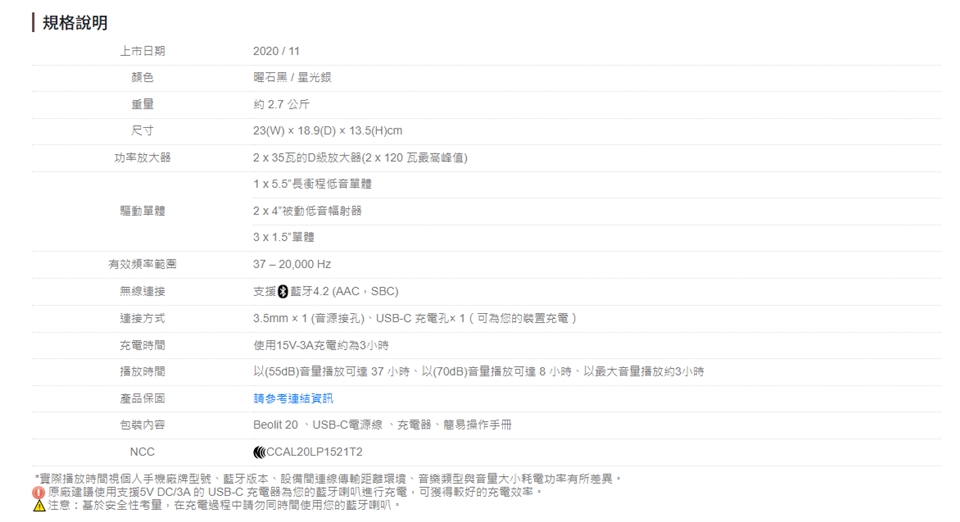Select the 1 x 5.5" woofer driver text
Image resolution: width=960 pixels, height=522 pixels.
(x=313, y=184)
